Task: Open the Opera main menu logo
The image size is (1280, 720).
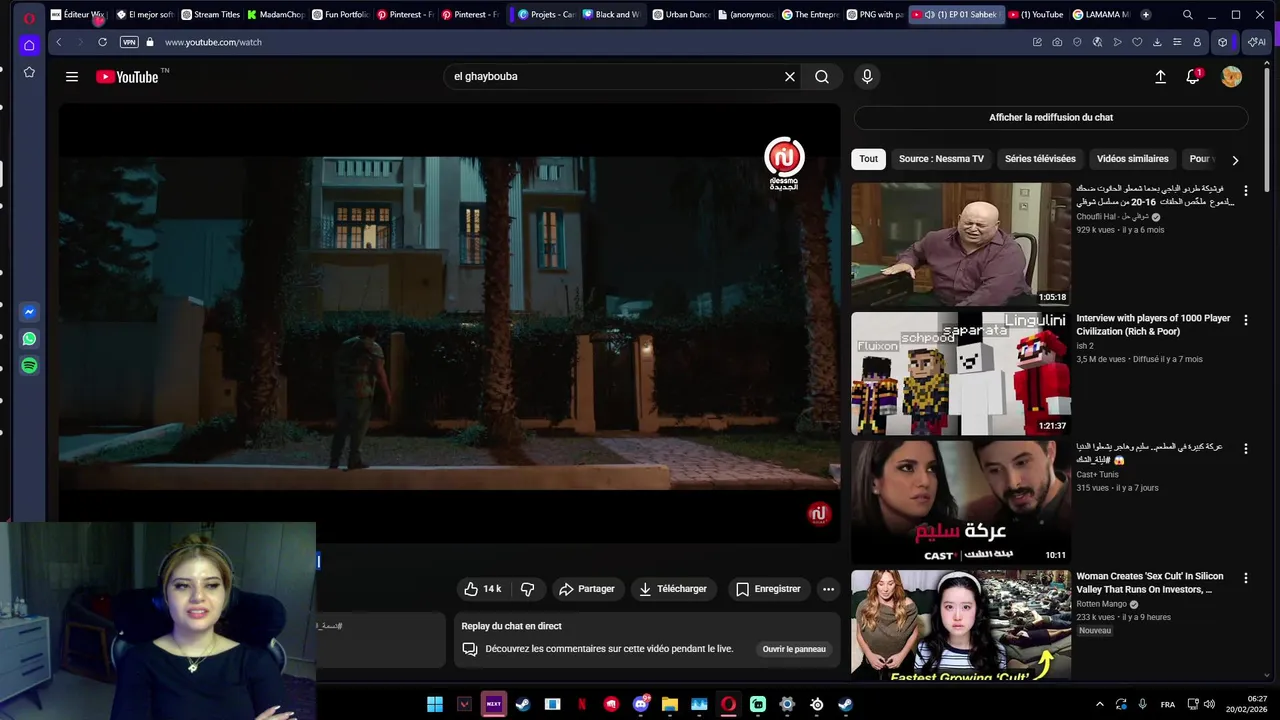Action: (x=29, y=17)
